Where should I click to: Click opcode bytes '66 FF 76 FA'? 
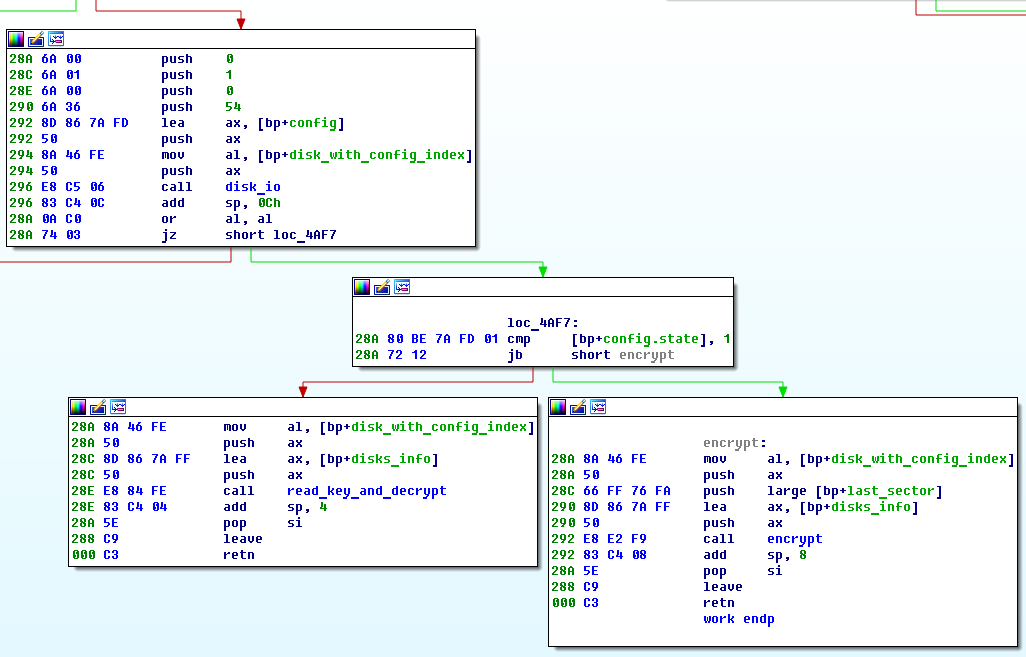626,491
